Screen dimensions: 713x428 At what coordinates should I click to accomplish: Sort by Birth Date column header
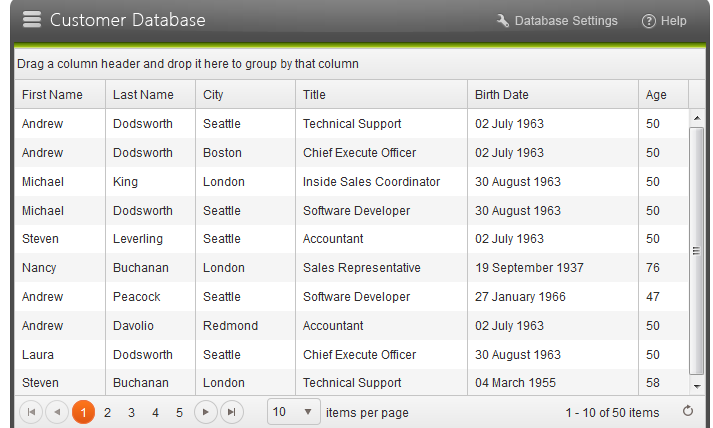[502, 95]
